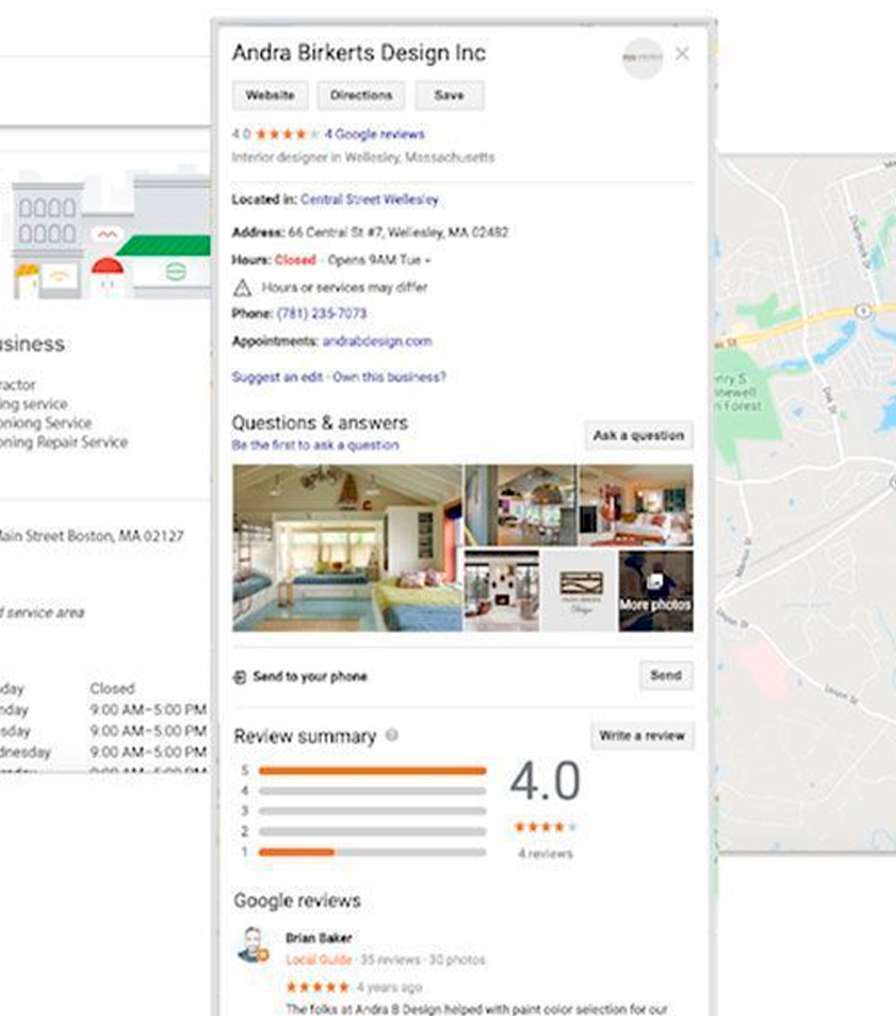Click the star rating icons beside 4.0

pos(288,134)
